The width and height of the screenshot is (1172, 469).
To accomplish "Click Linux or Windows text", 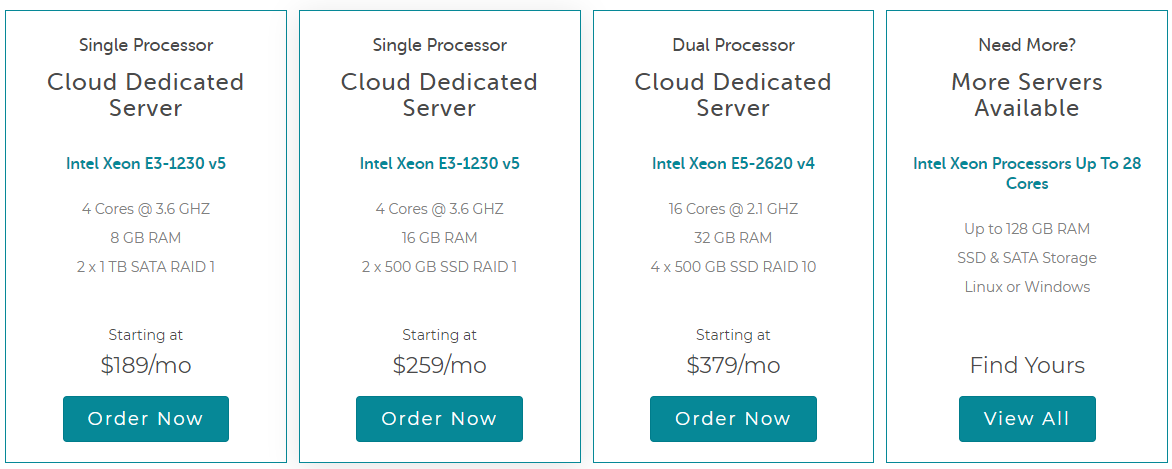I will click(1027, 286).
